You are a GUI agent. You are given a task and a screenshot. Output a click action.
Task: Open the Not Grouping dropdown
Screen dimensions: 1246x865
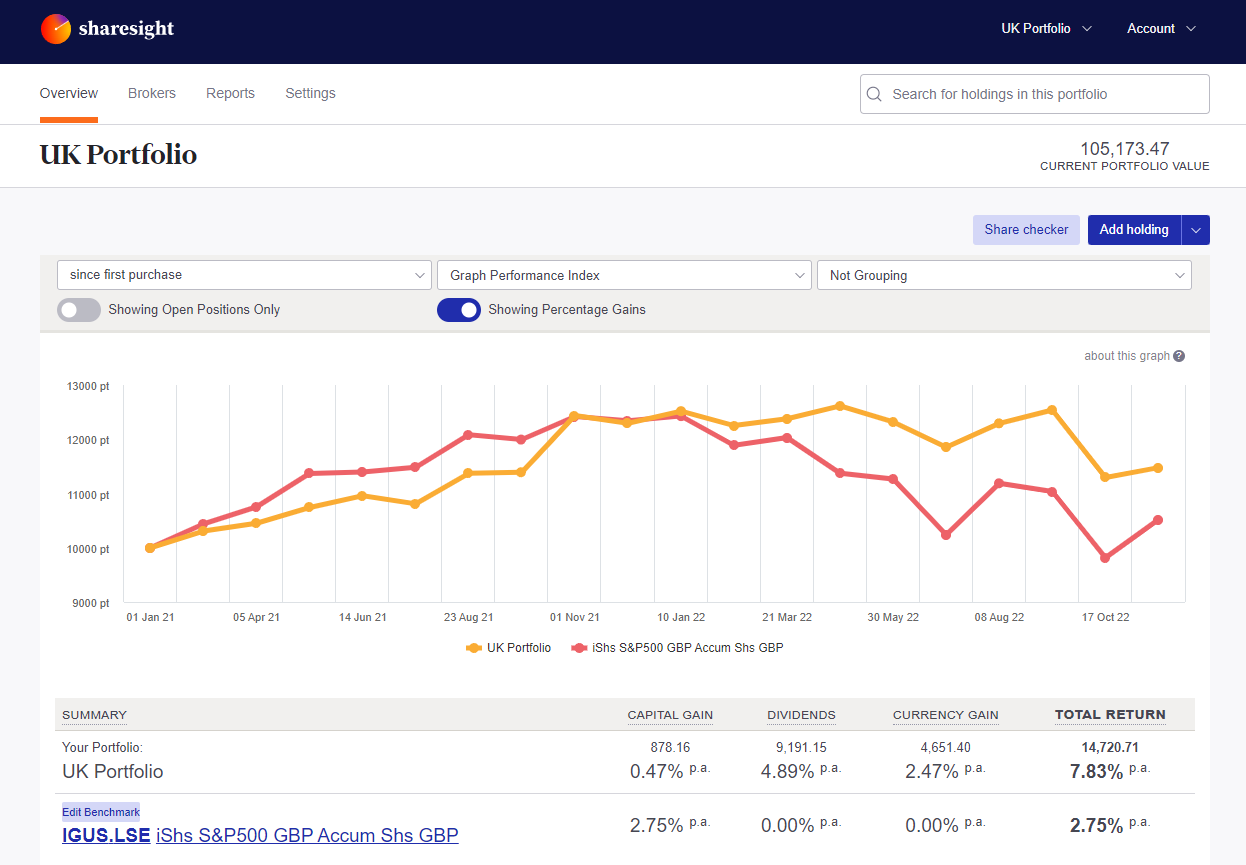(x=1004, y=274)
